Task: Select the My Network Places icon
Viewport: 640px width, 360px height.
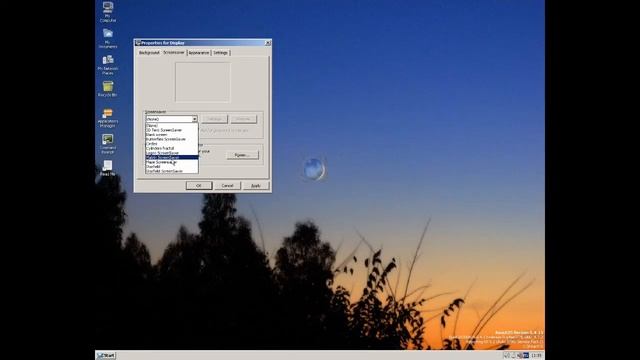Action: tap(108, 64)
